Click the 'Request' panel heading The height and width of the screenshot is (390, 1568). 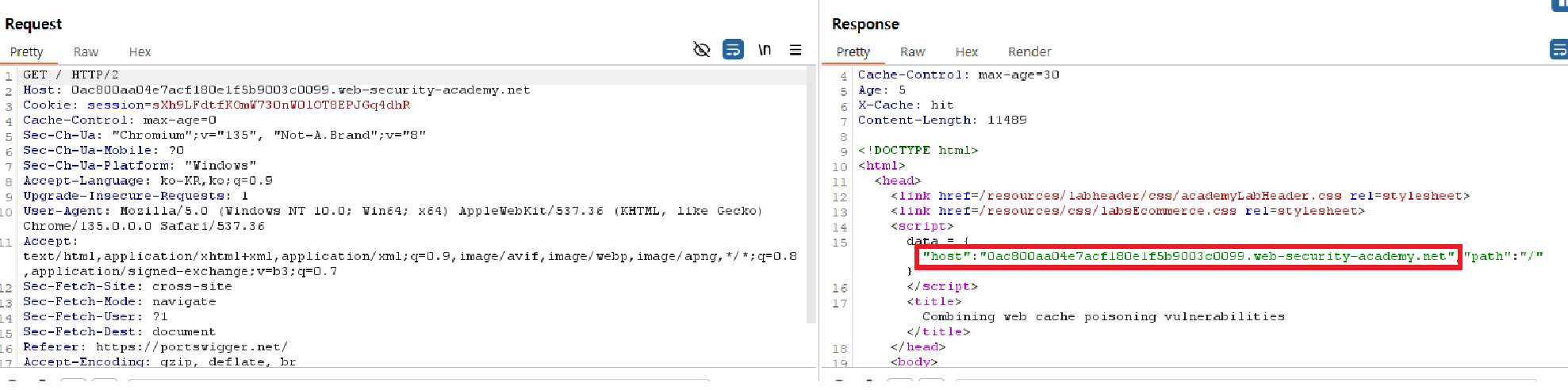click(x=33, y=25)
